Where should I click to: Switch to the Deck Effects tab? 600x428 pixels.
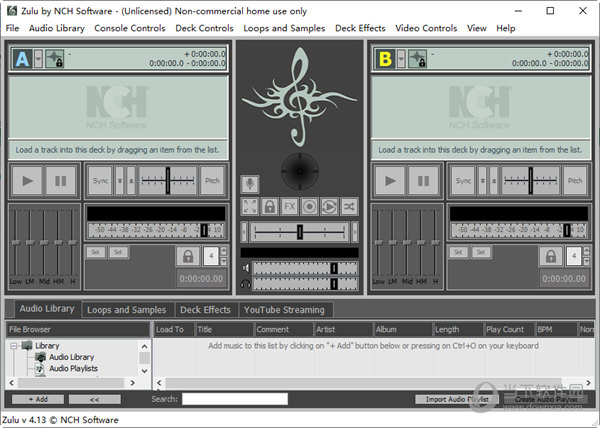[205, 310]
